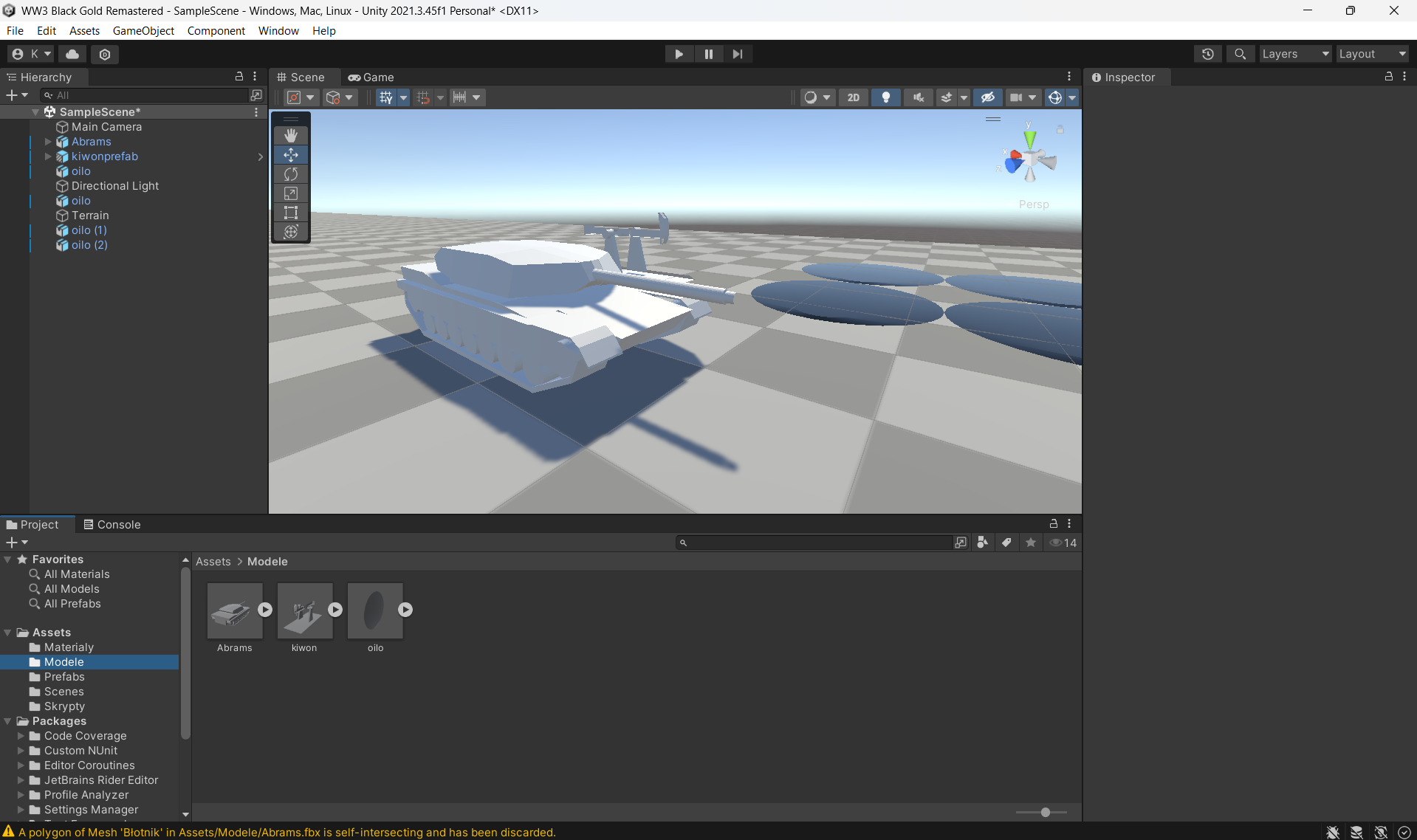Open Layers dropdown
The image size is (1417, 840).
[x=1295, y=54]
